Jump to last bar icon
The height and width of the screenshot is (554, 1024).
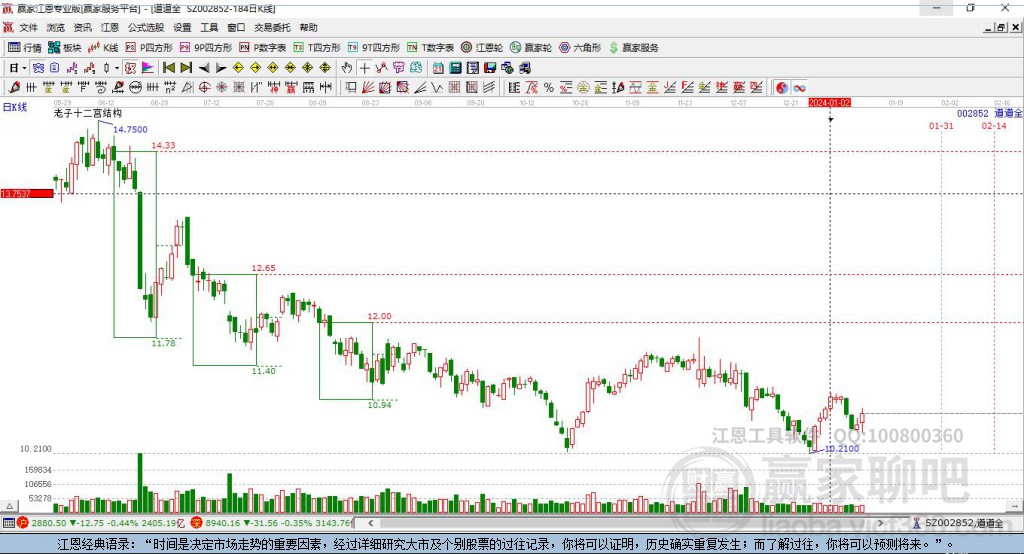pos(186,68)
